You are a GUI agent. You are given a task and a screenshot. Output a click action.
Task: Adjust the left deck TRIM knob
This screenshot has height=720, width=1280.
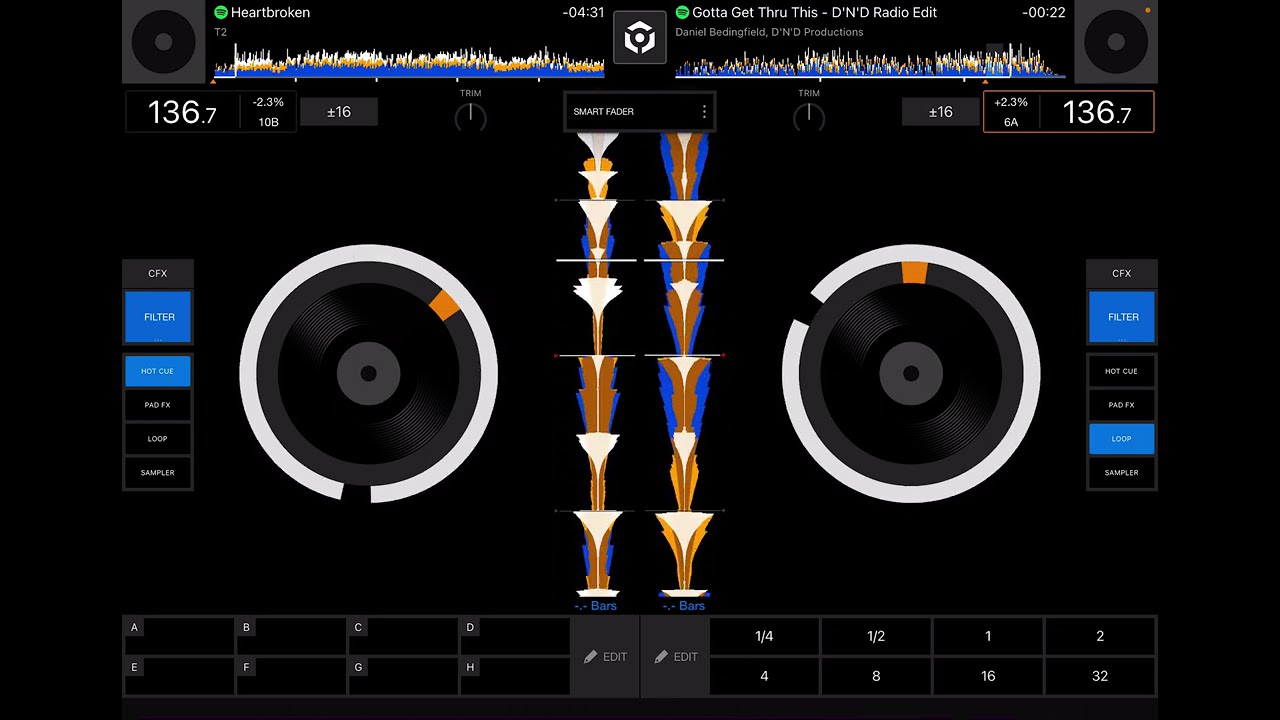point(470,117)
